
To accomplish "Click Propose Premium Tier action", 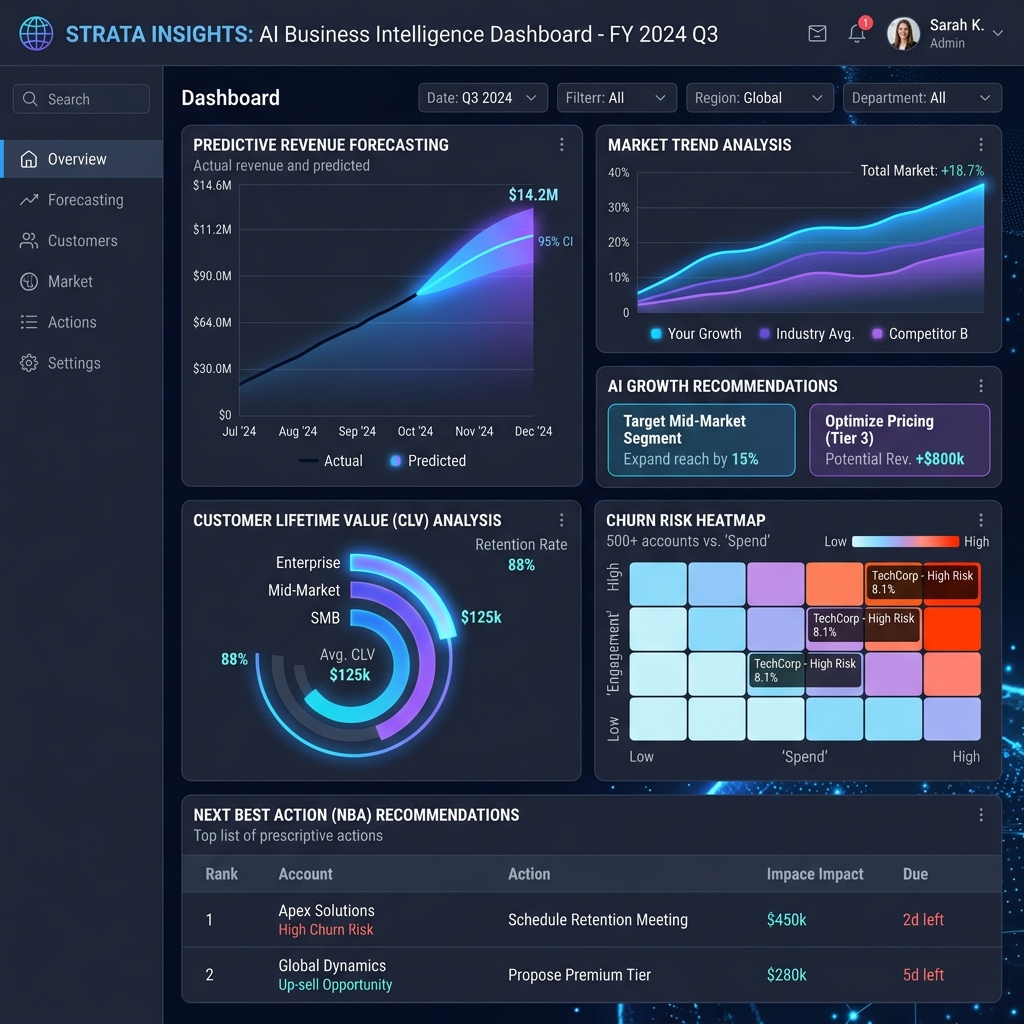I will pyautogui.click(x=579, y=974).
